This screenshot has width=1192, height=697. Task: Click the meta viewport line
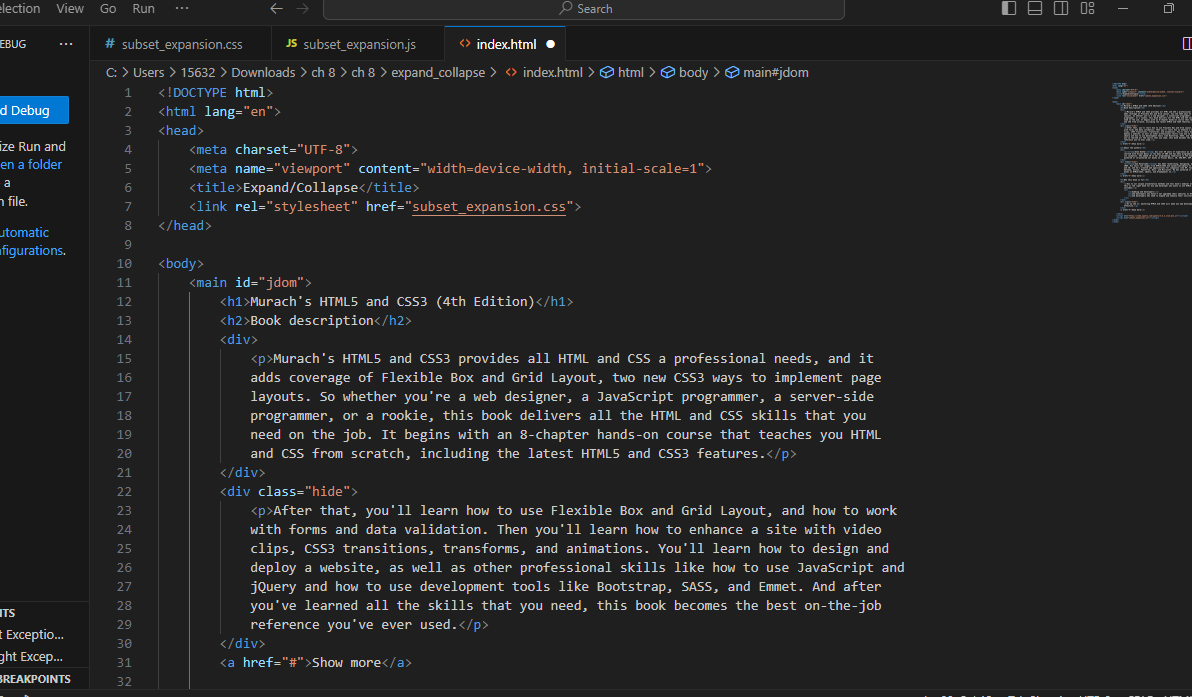pos(451,169)
